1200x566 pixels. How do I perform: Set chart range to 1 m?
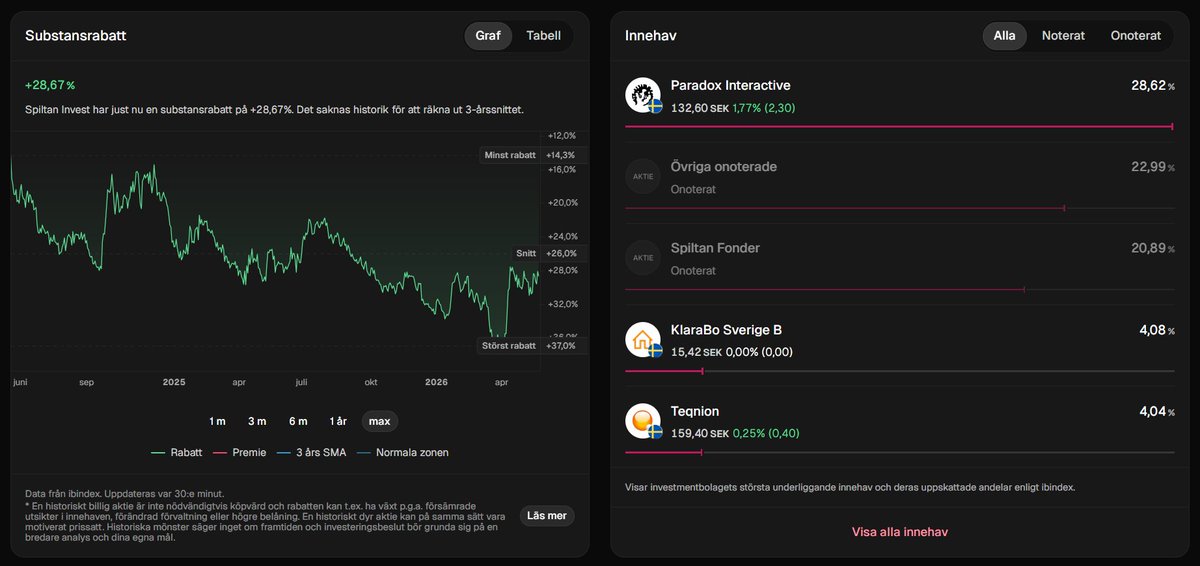pyautogui.click(x=217, y=421)
